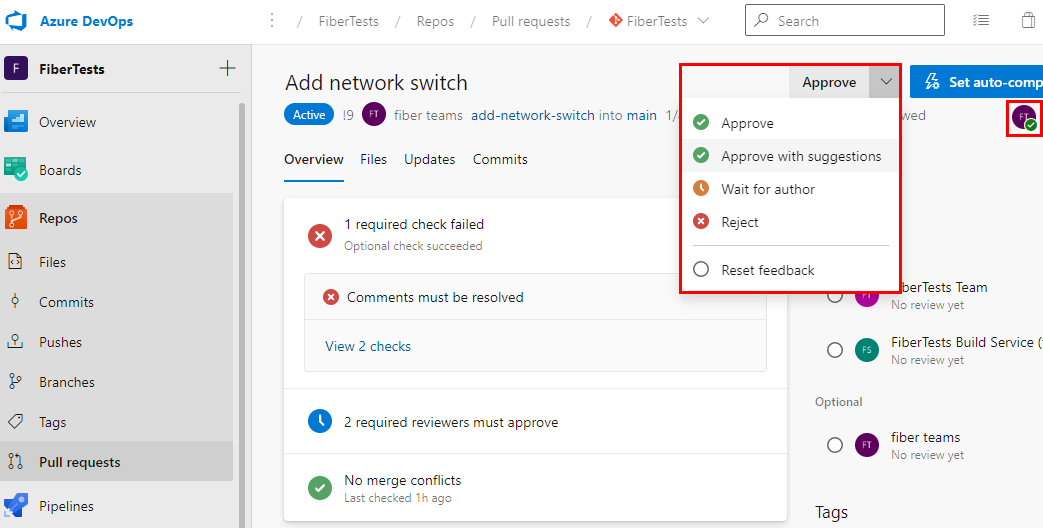Click the Pipelines rocket icon
The image size is (1043, 528).
pos(15,506)
